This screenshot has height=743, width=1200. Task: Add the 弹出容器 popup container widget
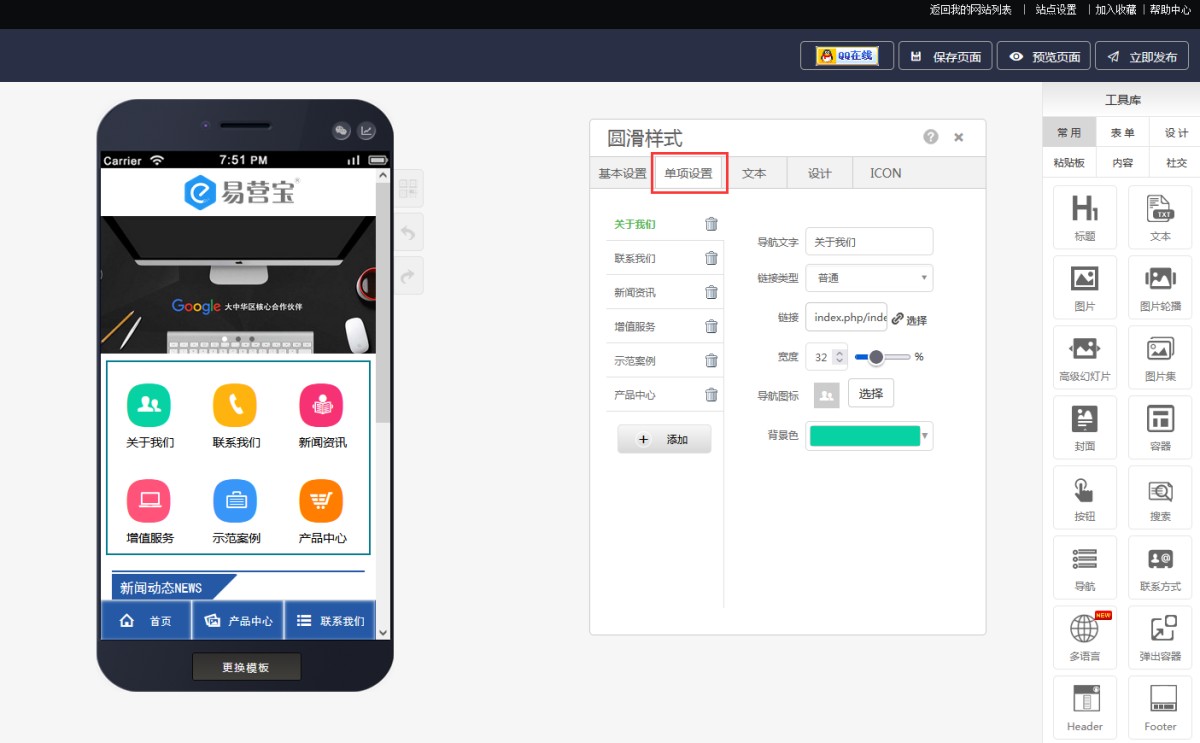[x=1160, y=637]
